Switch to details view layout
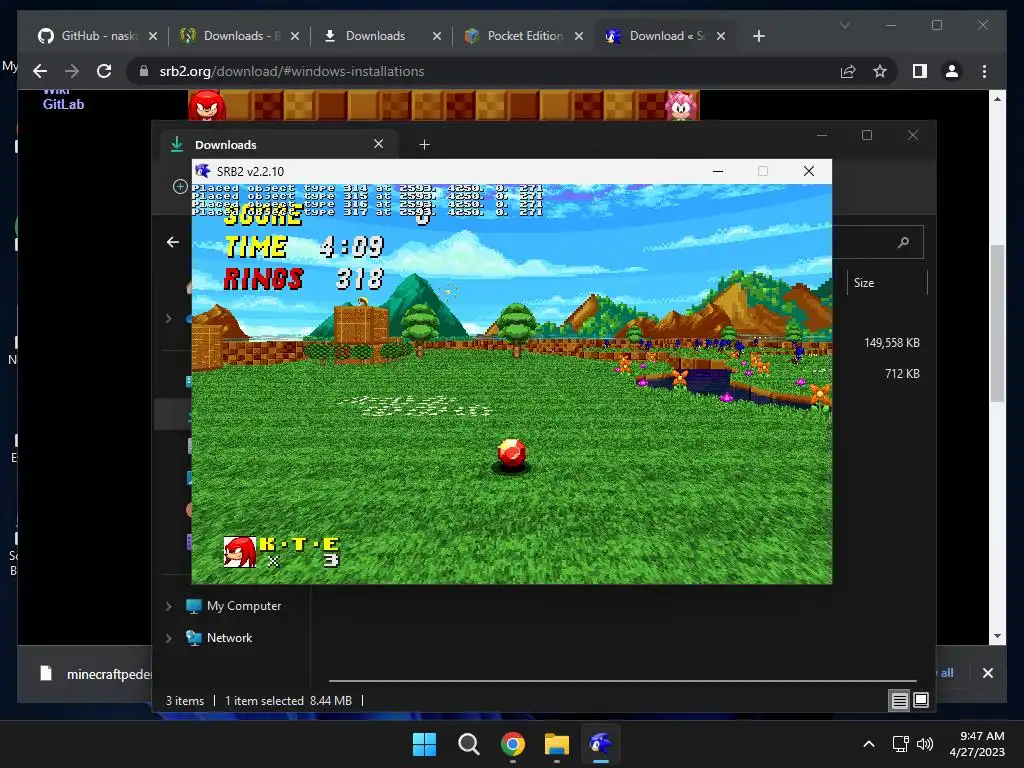1024x768 pixels. [x=899, y=701]
